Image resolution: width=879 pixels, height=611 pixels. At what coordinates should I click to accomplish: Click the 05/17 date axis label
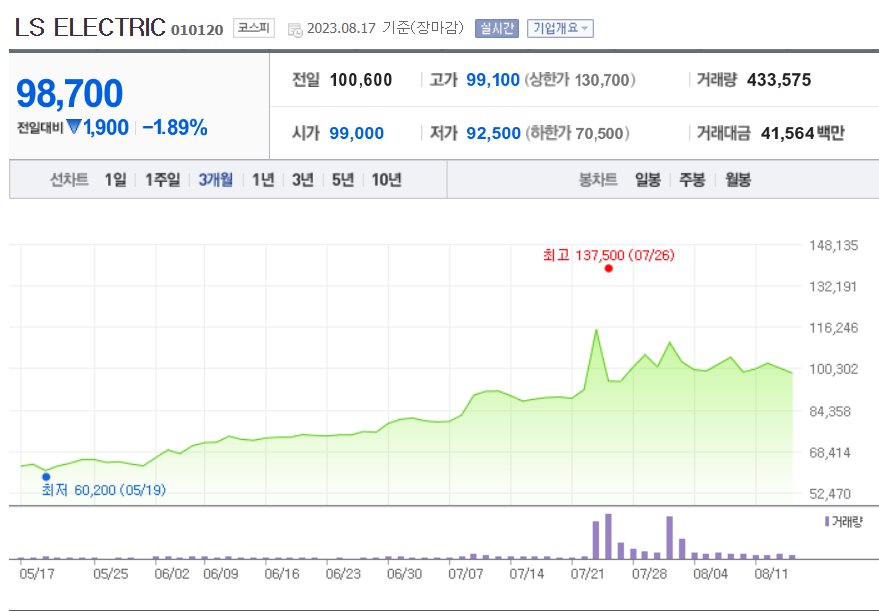[36, 574]
